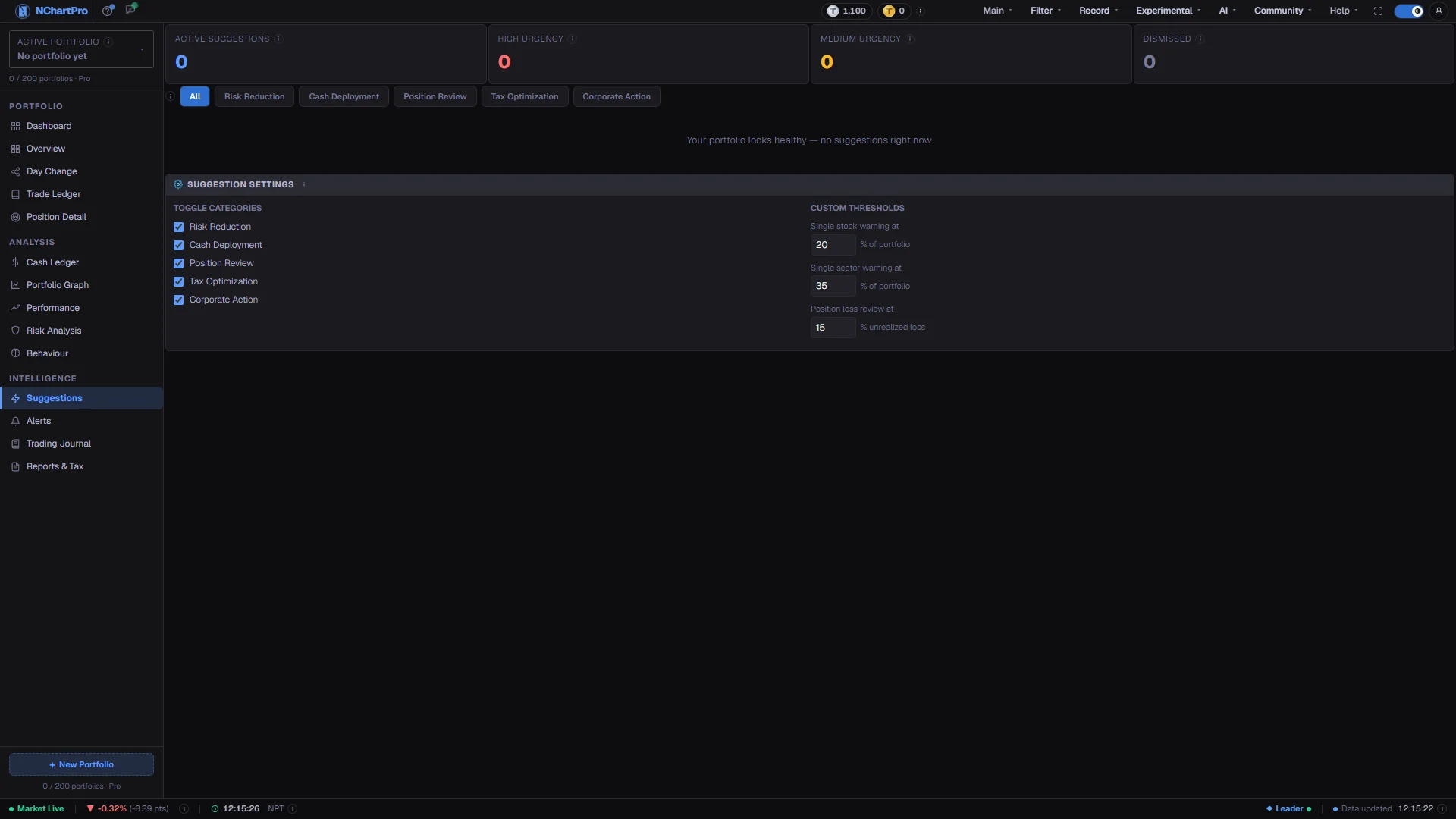Screen dimensions: 1456x819
Task: Click the -0.32% market change value
Action: click(111, 808)
